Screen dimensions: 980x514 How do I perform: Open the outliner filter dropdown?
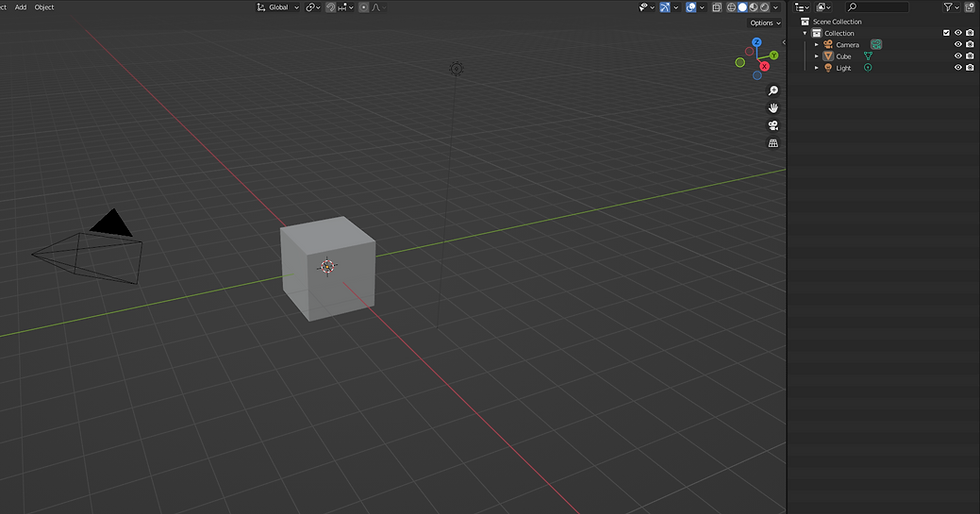(x=951, y=8)
